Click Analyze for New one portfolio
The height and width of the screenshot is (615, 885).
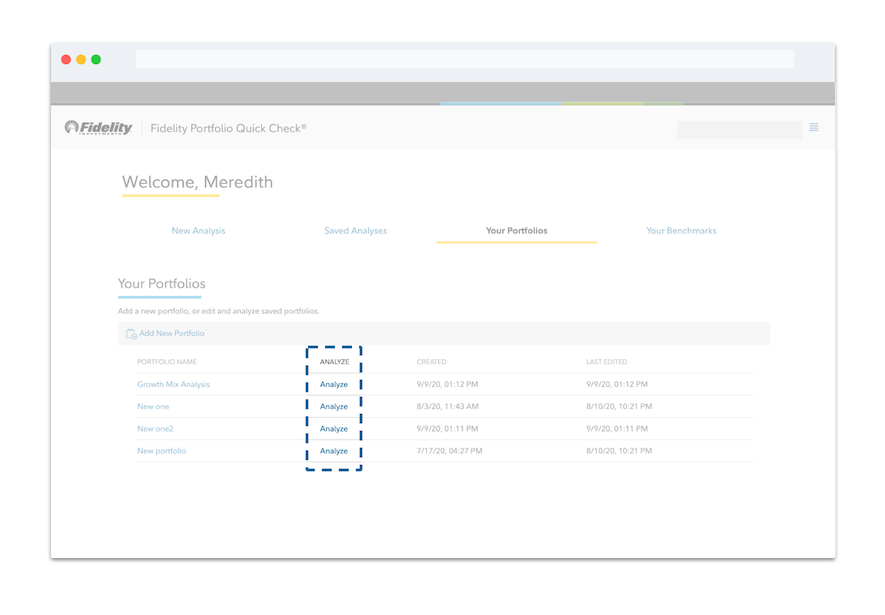(334, 407)
